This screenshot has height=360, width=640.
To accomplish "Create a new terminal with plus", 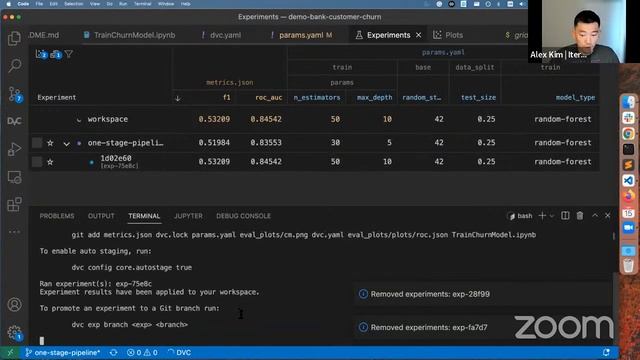I will (542, 216).
